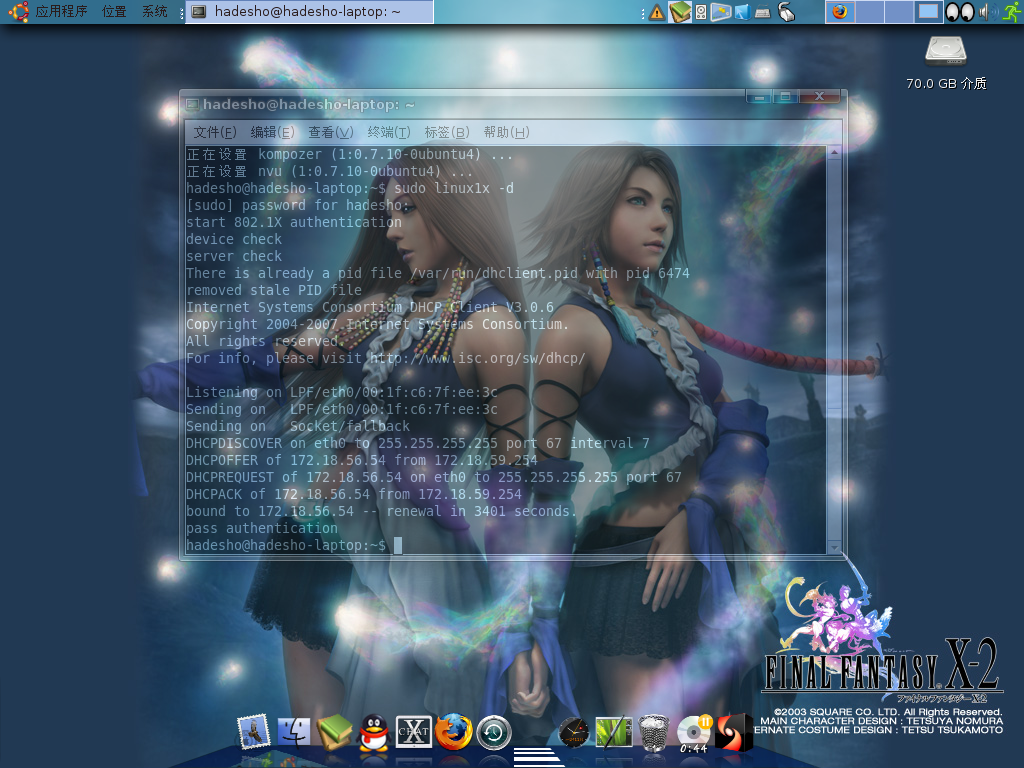Click 'start 802.1X authentication' line
Screen dimensions: 1024x768
click(294, 222)
